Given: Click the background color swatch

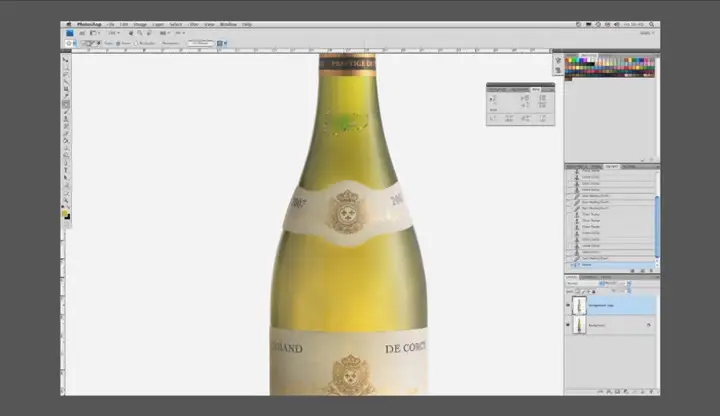Looking at the screenshot, I should 68,217.
